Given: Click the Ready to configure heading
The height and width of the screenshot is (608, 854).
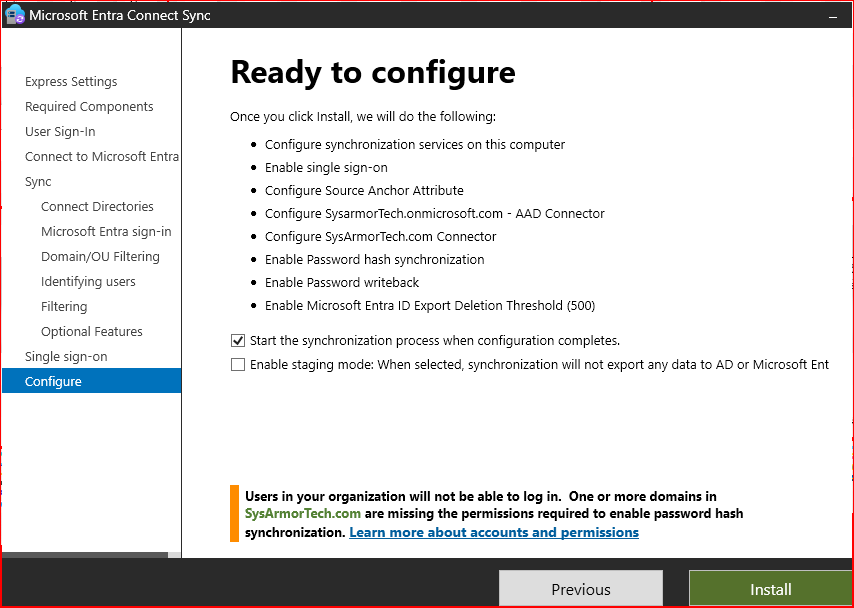Looking at the screenshot, I should [373, 72].
